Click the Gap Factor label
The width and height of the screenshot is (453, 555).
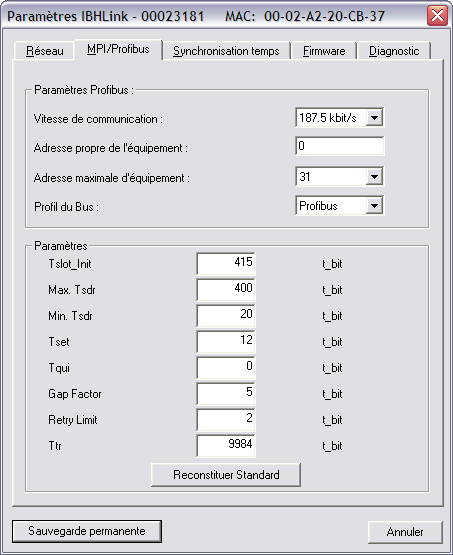pyautogui.click(x=75, y=394)
